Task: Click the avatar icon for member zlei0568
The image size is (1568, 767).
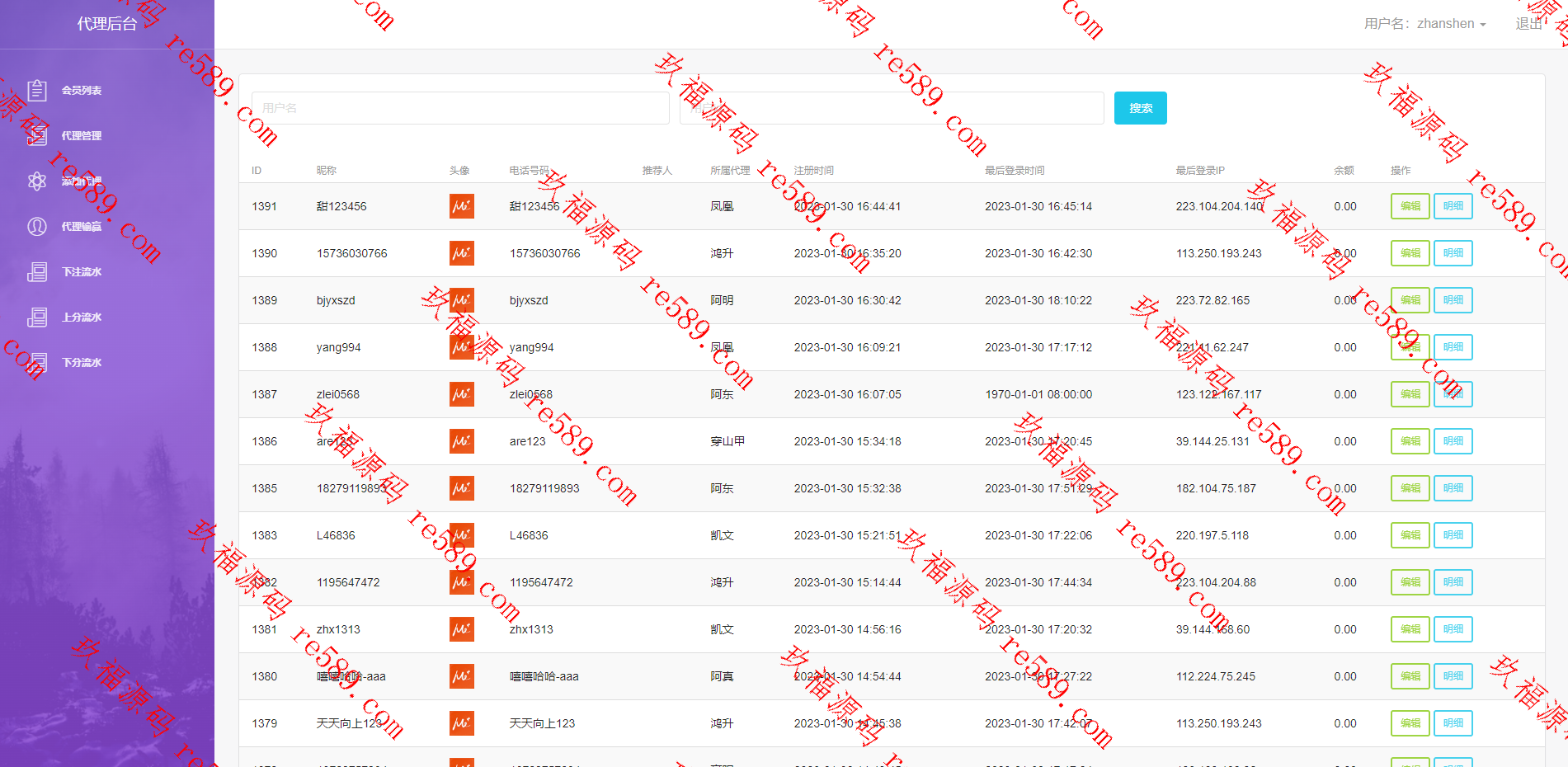Action: tap(462, 394)
